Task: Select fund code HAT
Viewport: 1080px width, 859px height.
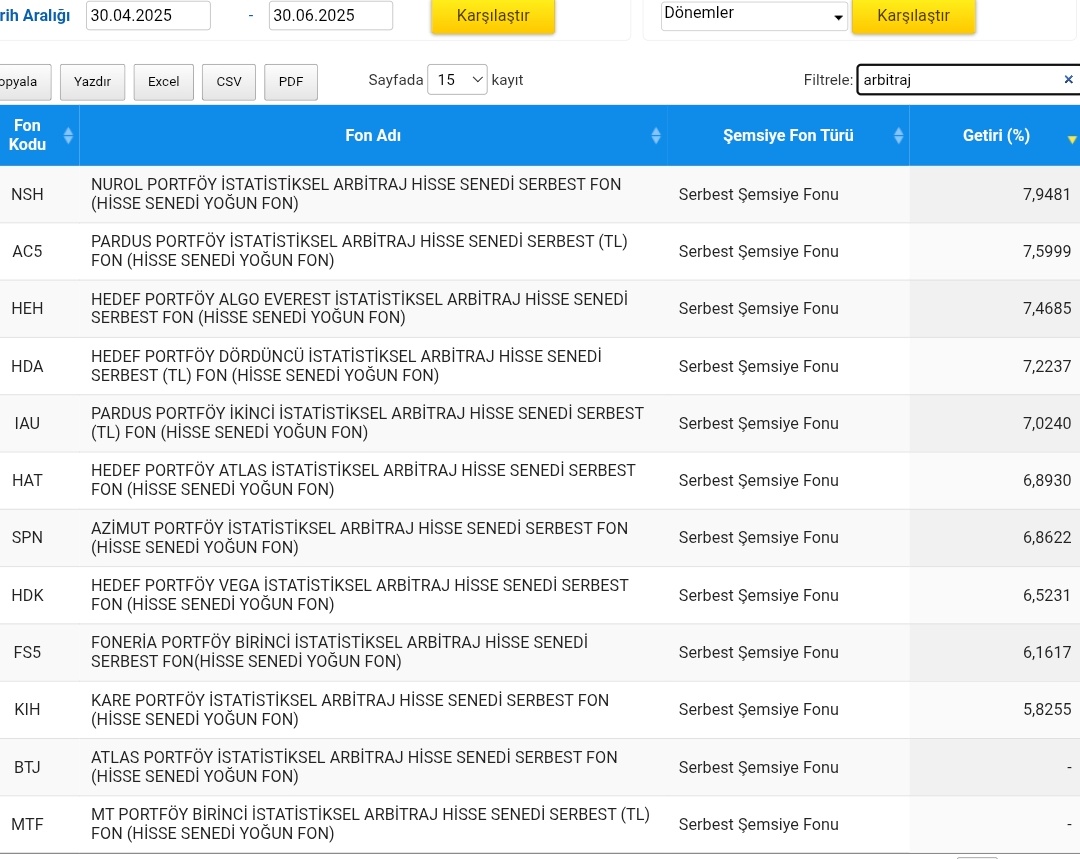Action: (28, 480)
